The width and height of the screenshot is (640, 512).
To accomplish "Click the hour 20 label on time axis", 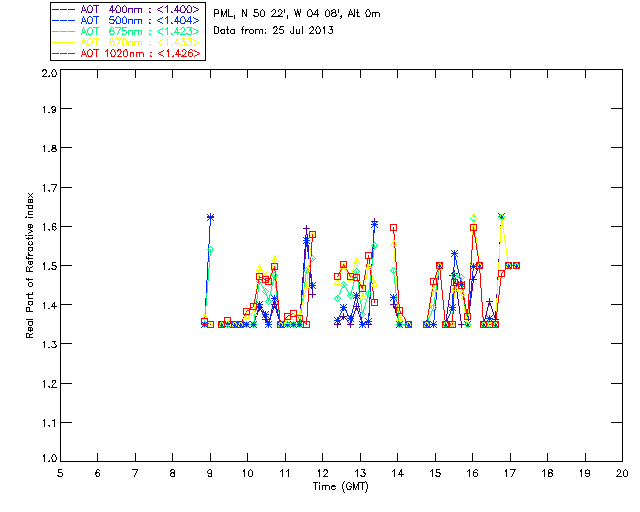I will click(x=622, y=473).
